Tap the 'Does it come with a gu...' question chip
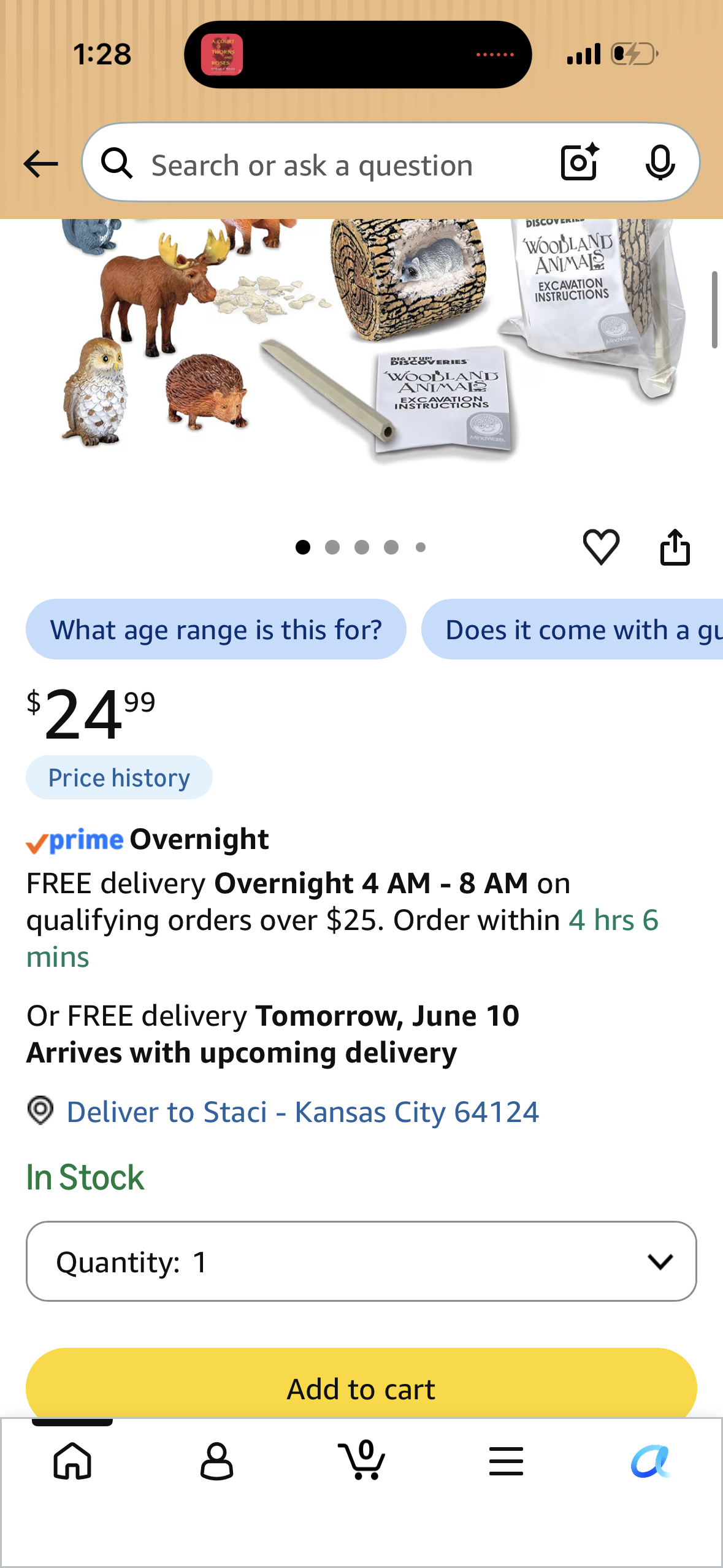Screen dimensions: 723x1568 coord(572,629)
